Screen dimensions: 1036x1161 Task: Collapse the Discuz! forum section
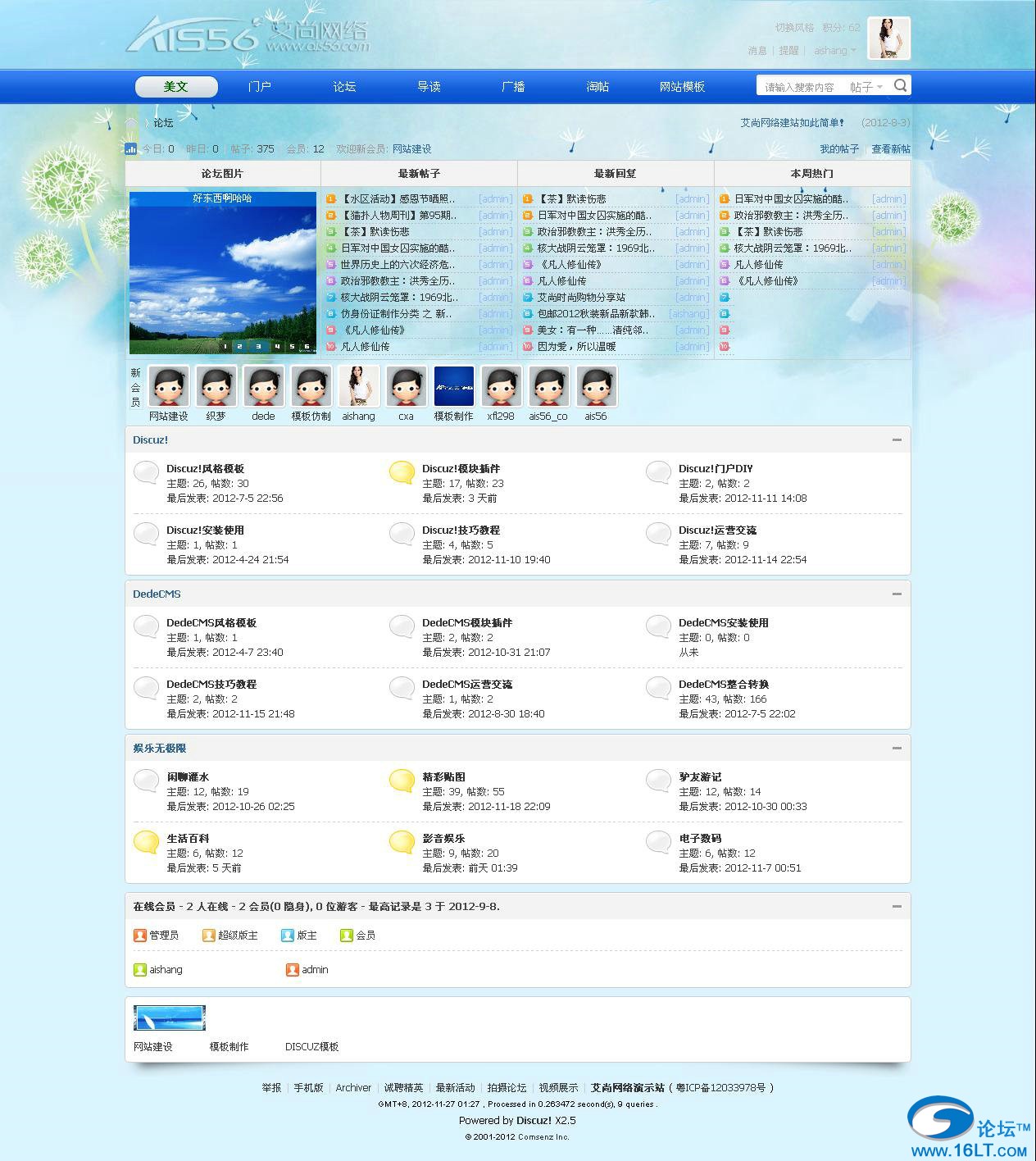click(897, 440)
